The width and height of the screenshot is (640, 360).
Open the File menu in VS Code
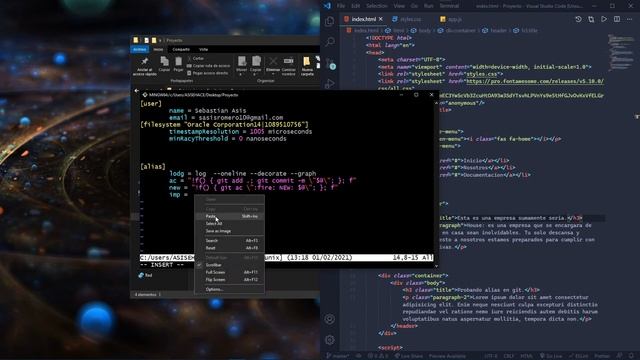(341, 6)
